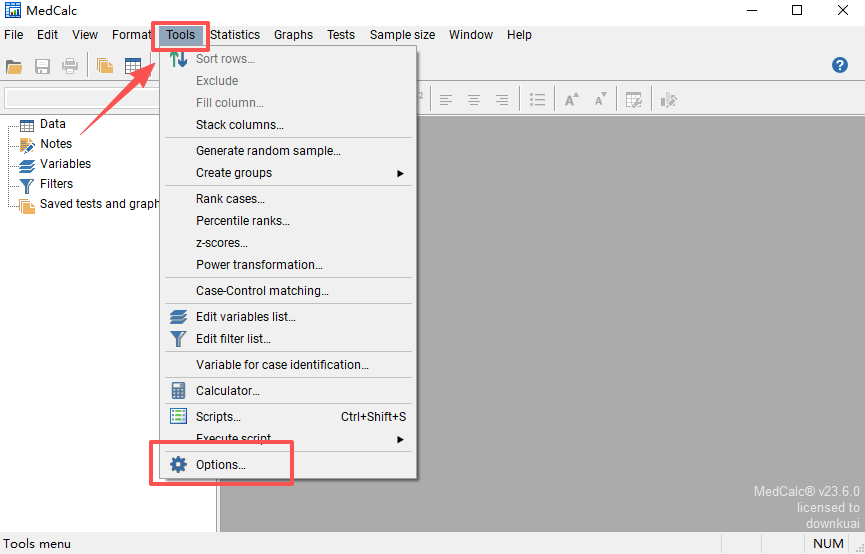The height and width of the screenshot is (554, 865).
Task: Increase font size with larger A icon
Action: 572,100
